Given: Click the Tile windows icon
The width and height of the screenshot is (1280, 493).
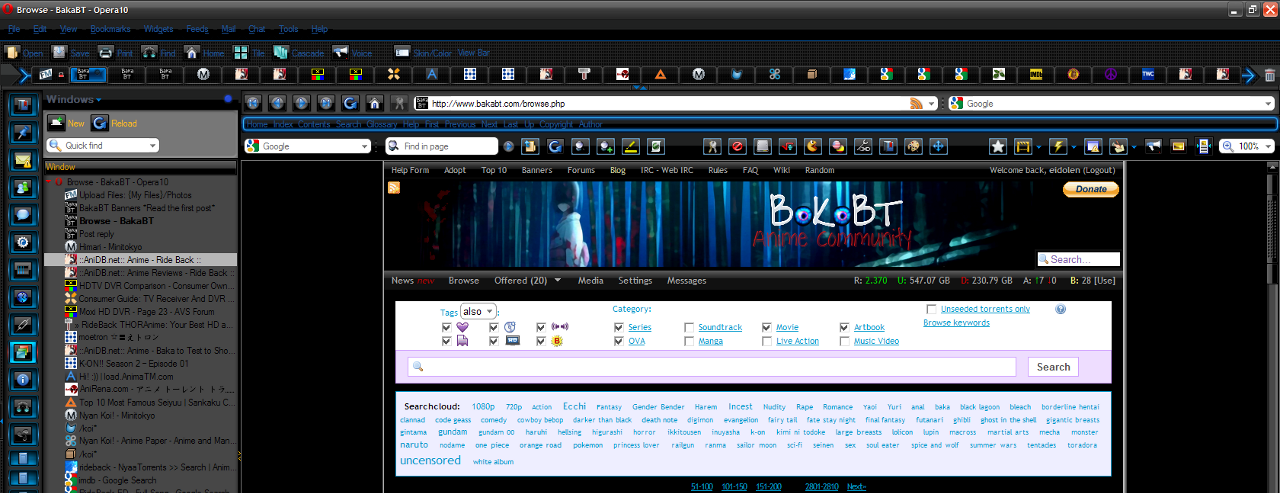Looking at the screenshot, I should click(241, 52).
